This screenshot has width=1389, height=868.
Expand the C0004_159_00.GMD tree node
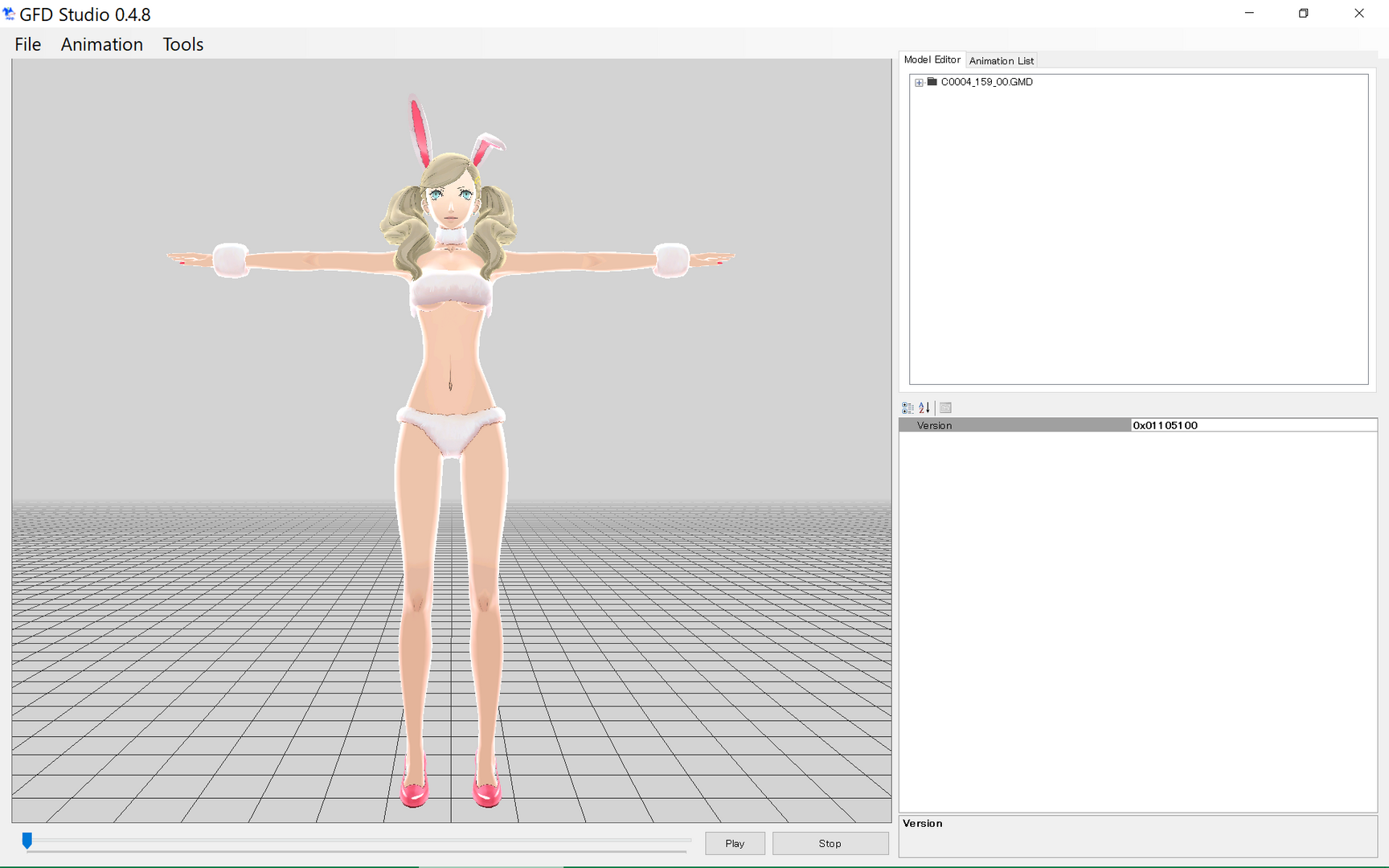[919, 82]
